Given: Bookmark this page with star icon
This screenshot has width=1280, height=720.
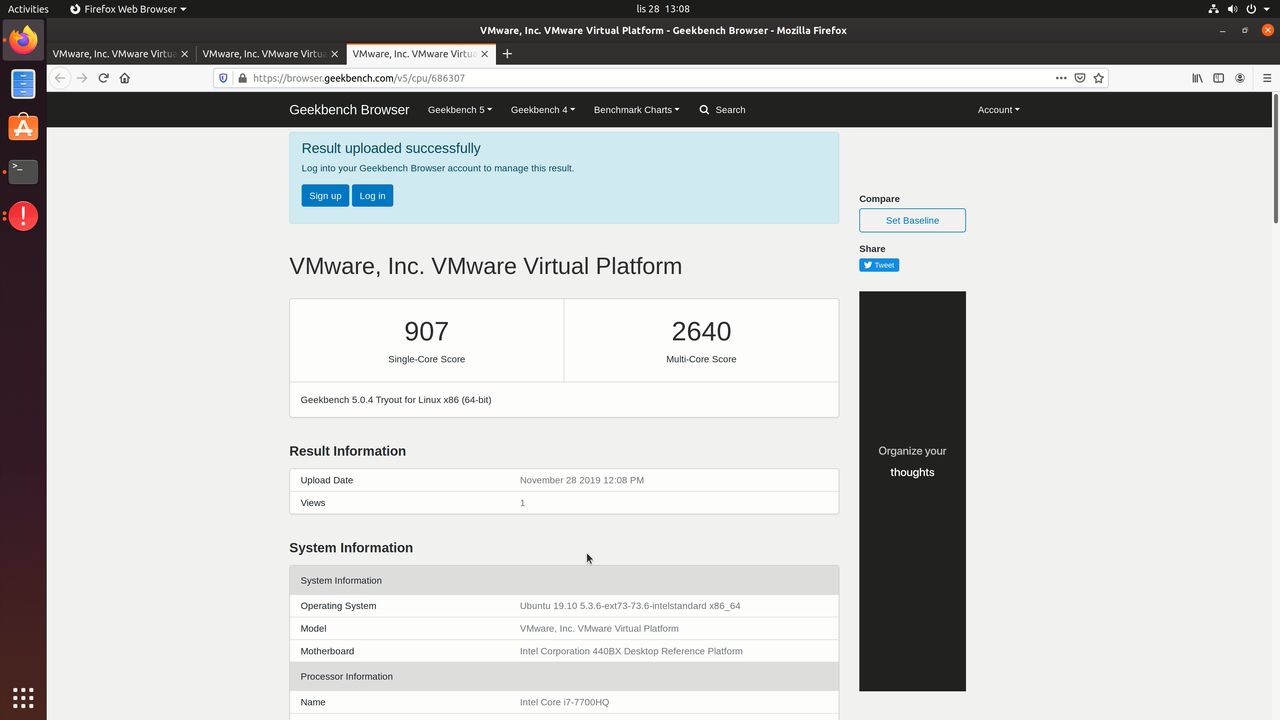Looking at the screenshot, I should click(1099, 78).
